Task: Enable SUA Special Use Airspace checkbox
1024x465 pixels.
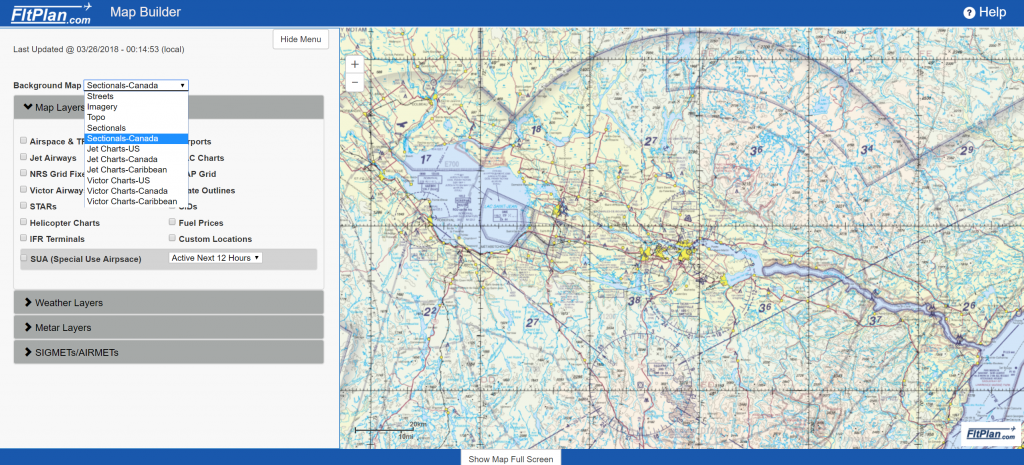Action: pyautogui.click(x=23, y=258)
